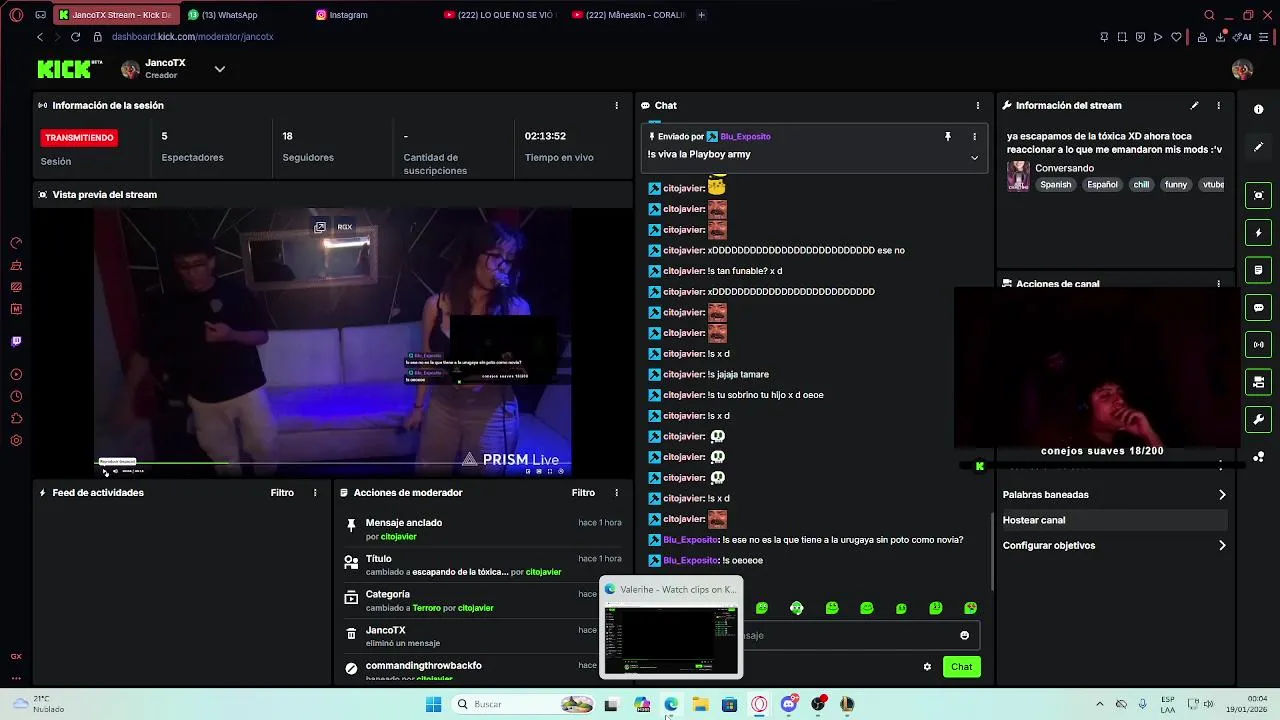Select the Spanish stream tag
1280x720 pixels.
1055,185
